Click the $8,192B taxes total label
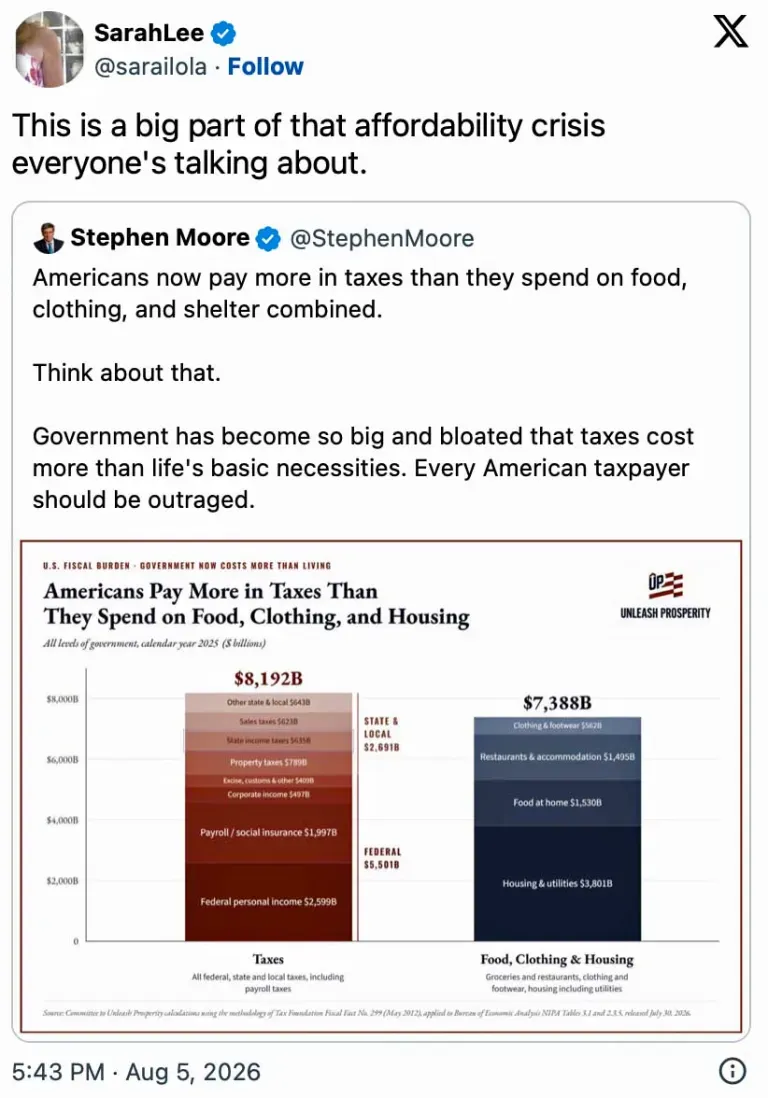The image size is (768, 1098). pos(268,679)
